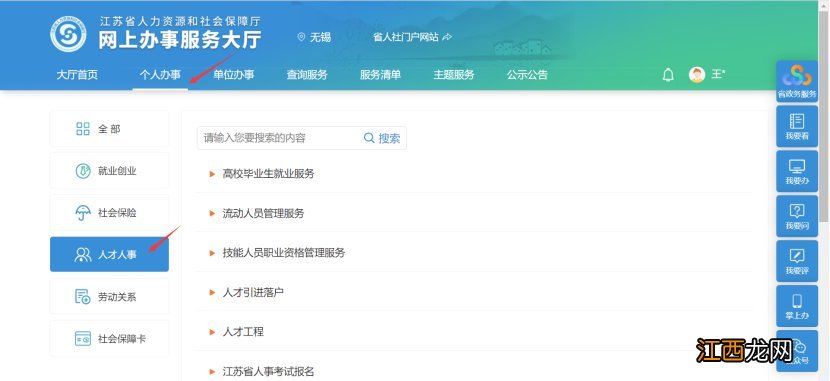Click the user name 王*
This screenshot has width=830, height=381.
click(718, 74)
